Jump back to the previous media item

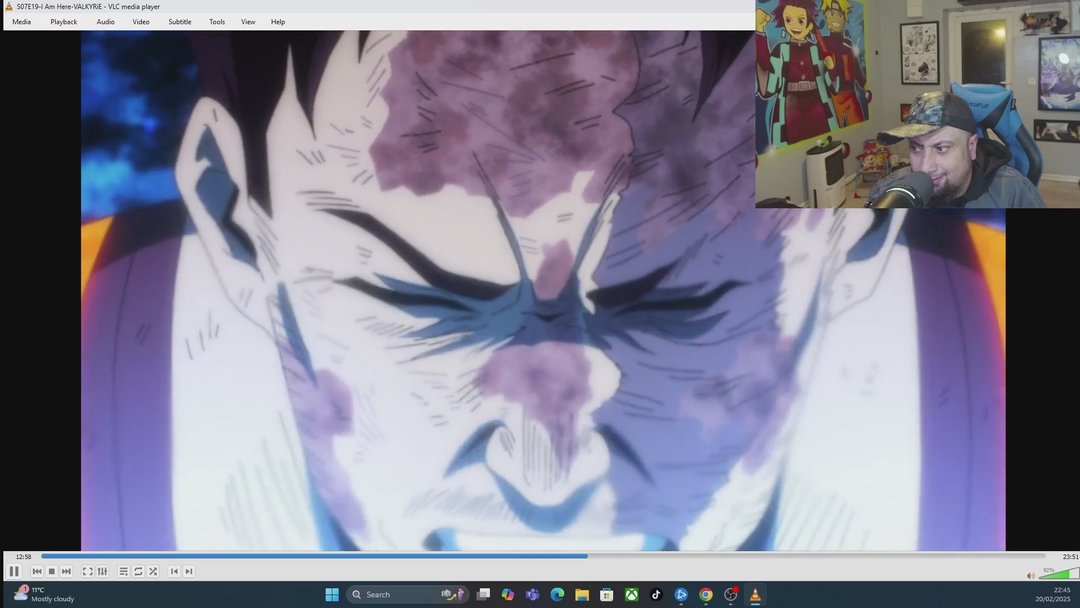tap(37, 571)
